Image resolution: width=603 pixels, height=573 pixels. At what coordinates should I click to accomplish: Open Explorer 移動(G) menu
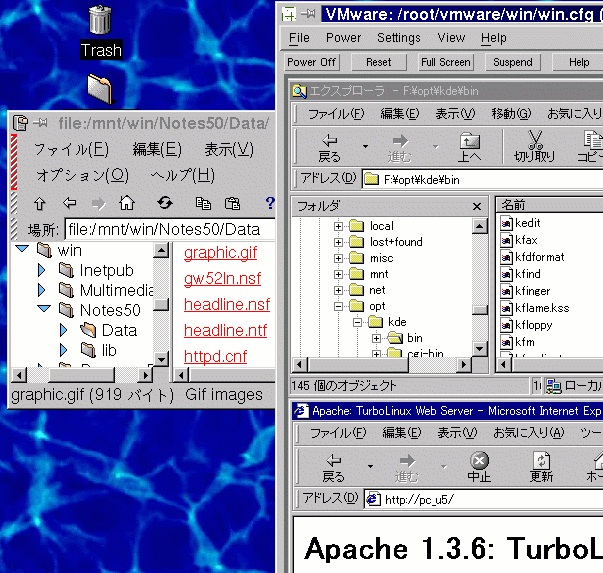point(511,114)
